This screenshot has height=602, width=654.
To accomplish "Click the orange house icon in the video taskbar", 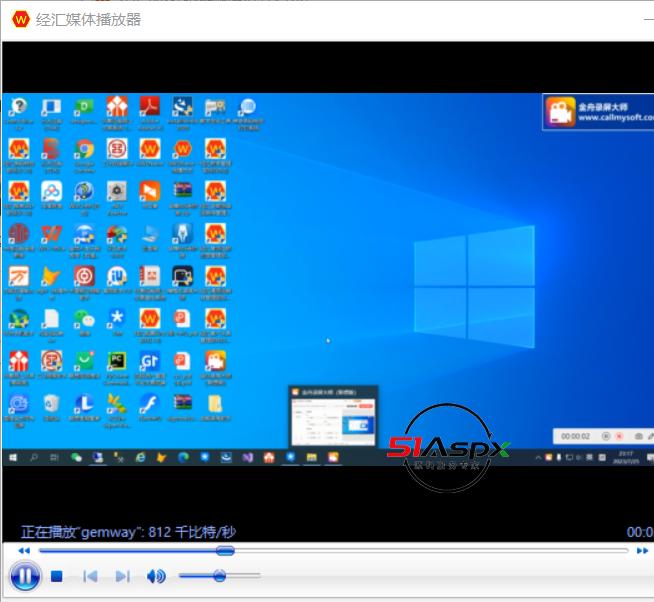I will (269, 458).
